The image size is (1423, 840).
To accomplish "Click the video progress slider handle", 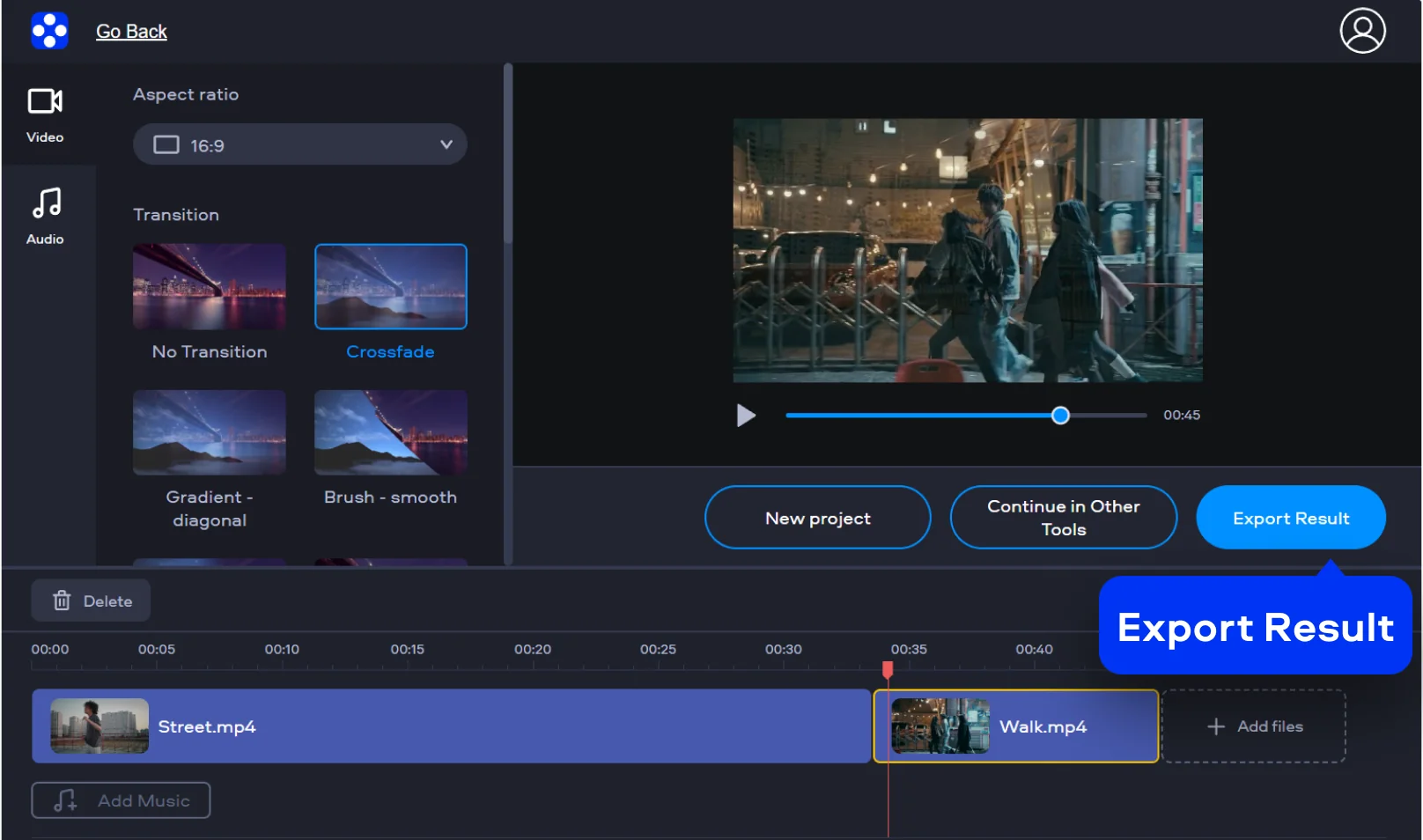I will click(x=1060, y=416).
